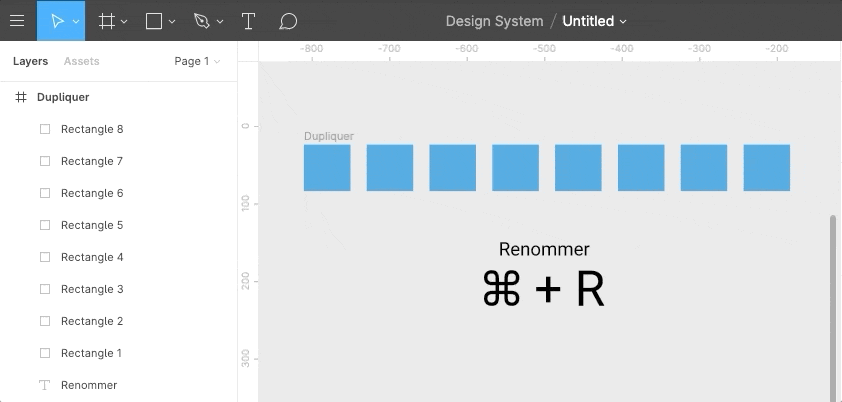The image size is (842, 402).
Task: Click the rectangle icon of Rectangle 7
Action: click(45, 161)
